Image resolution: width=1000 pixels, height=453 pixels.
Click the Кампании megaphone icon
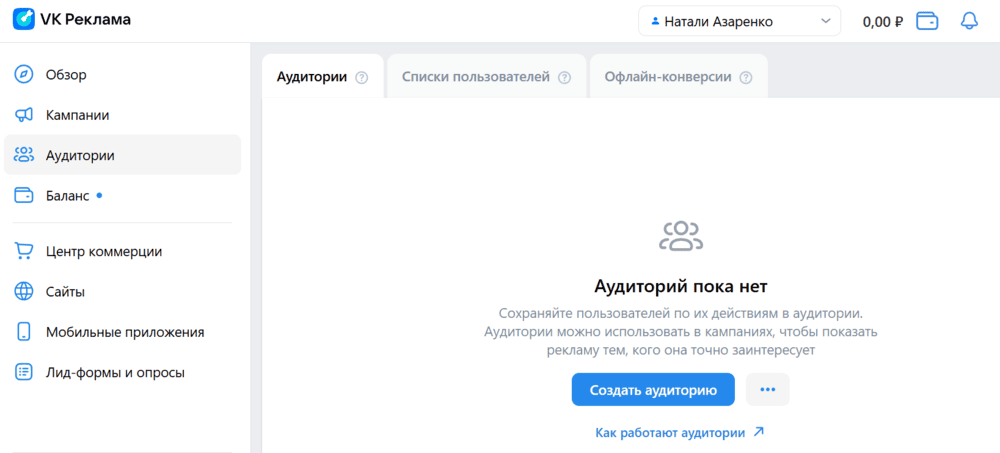[24, 115]
